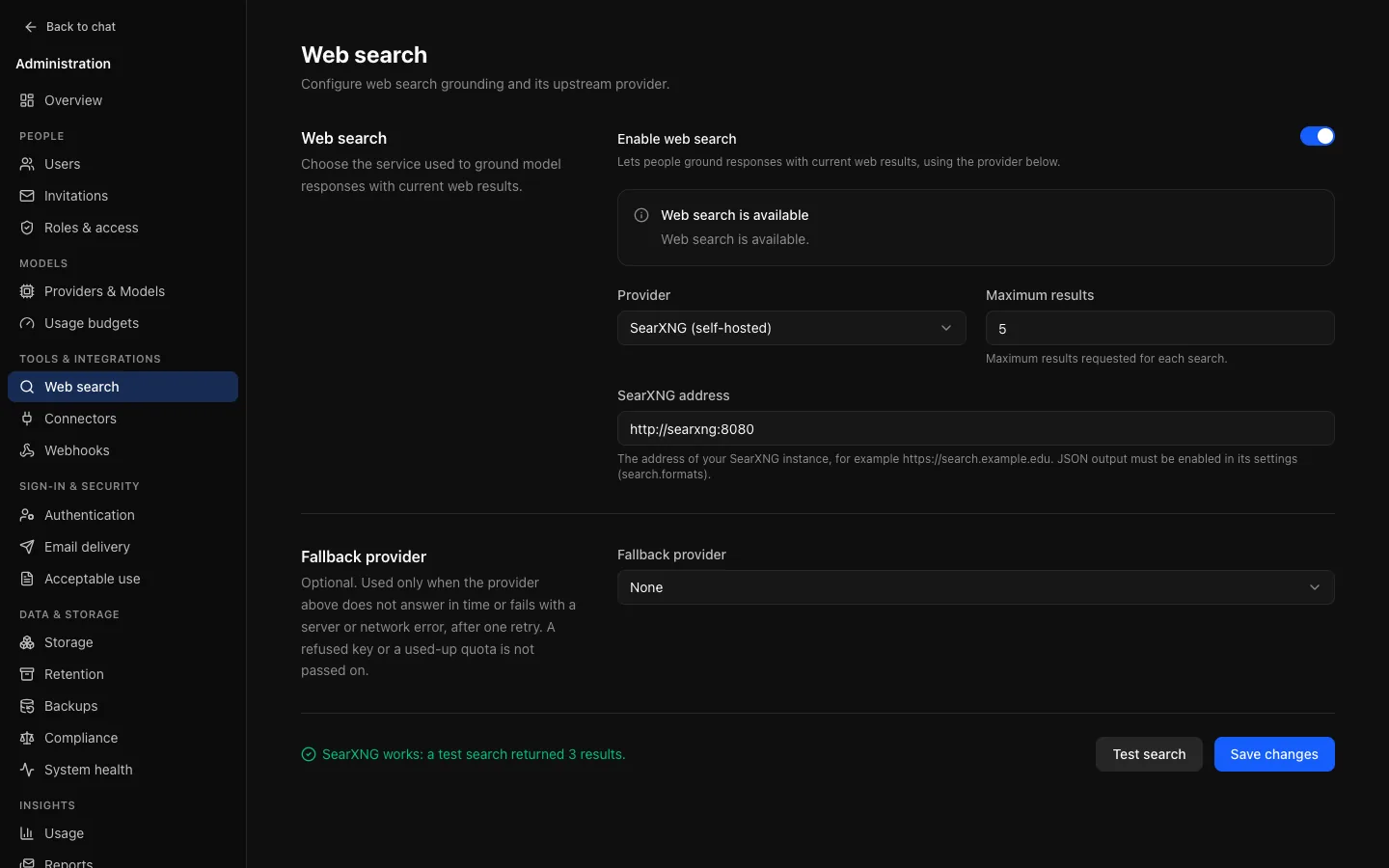Click the Roles & access shield icon

pyautogui.click(x=27, y=228)
